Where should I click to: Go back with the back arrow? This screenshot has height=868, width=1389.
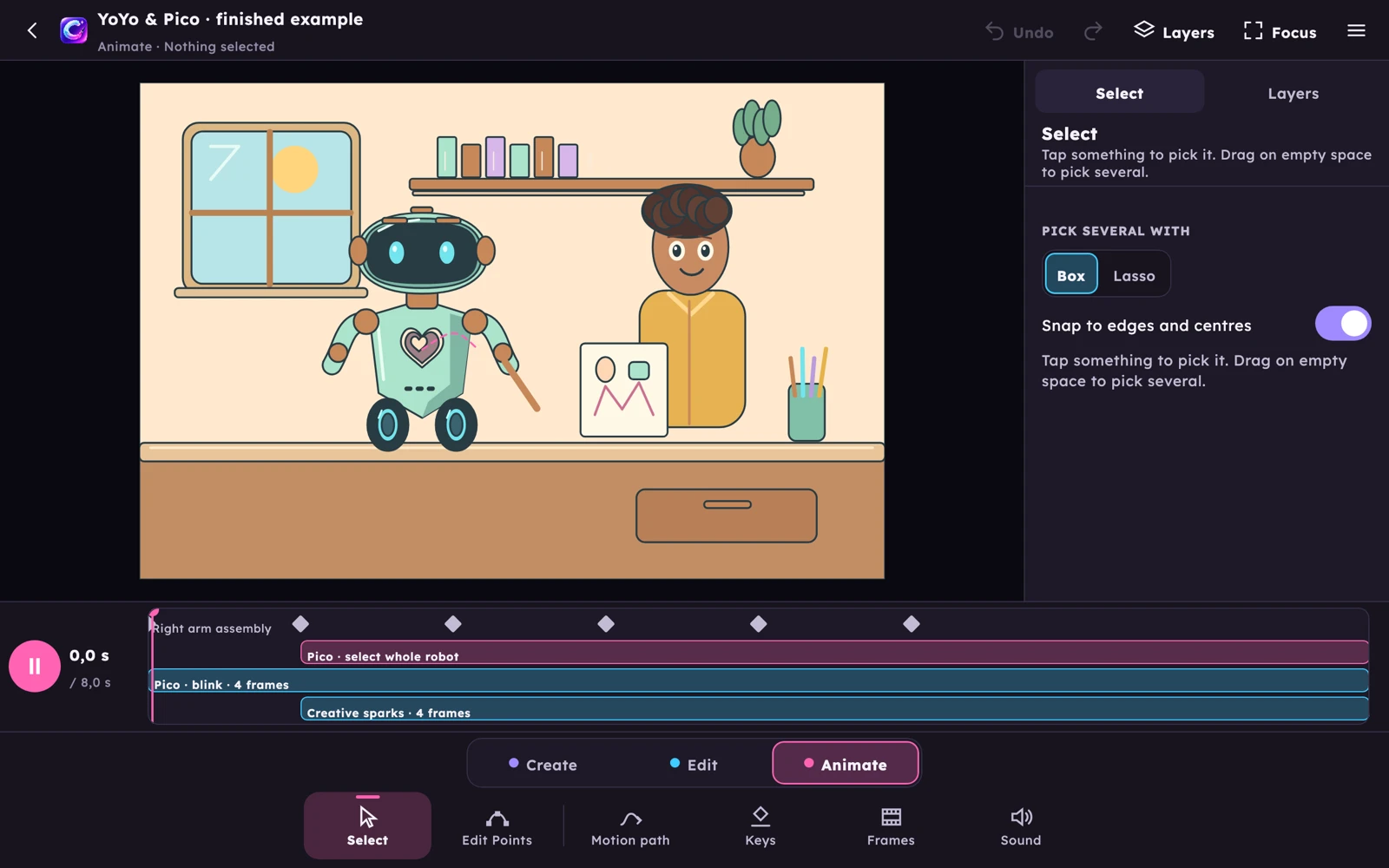pyautogui.click(x=32, y=31)
